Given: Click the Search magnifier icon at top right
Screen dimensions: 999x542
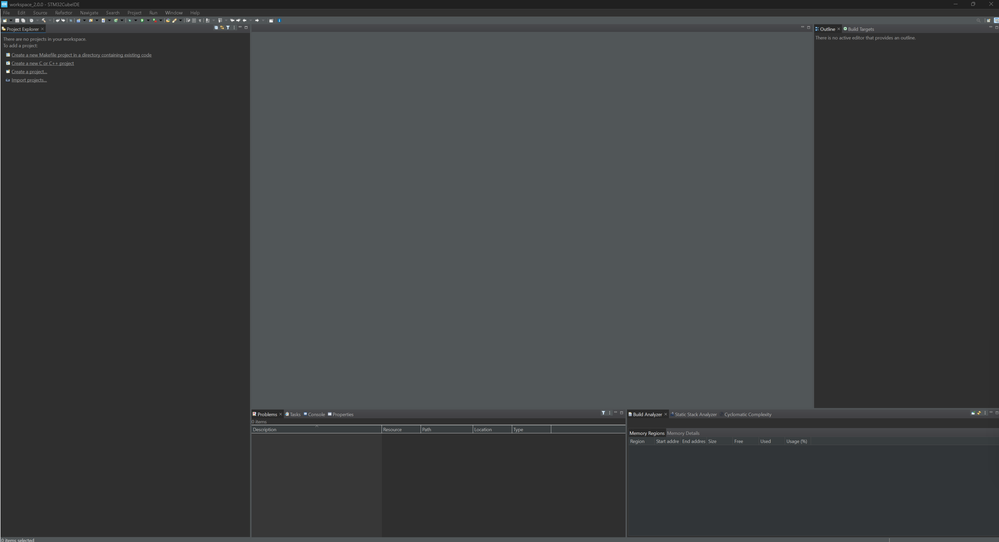Looking at the screenshot, I should click(x=979, y=20).
